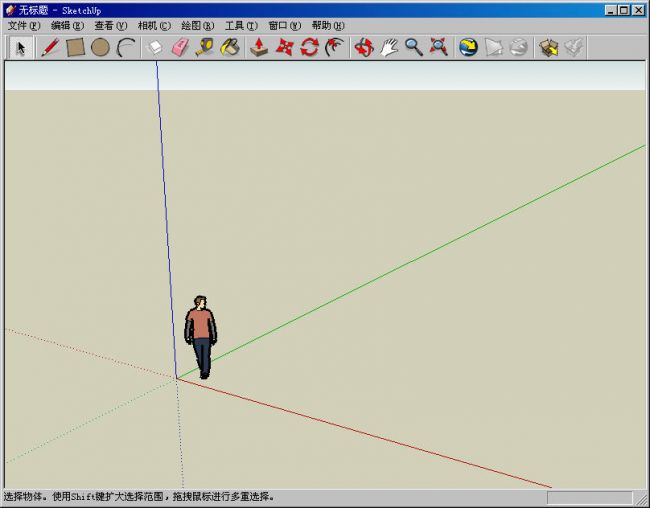Open the 编辑(E) menu
This screenshot has width=650, height=508.
(67, 26)
